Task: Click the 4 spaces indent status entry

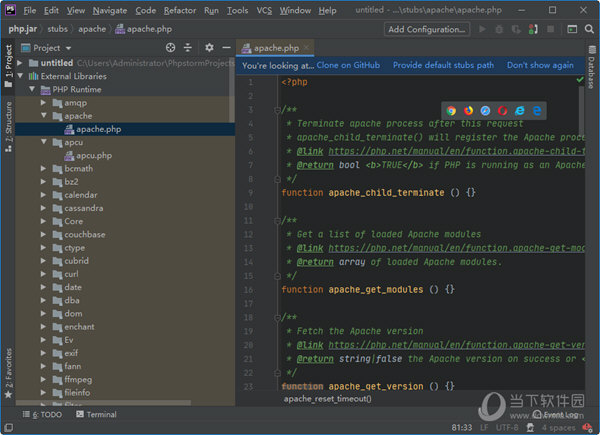Action: click(558, 427)
